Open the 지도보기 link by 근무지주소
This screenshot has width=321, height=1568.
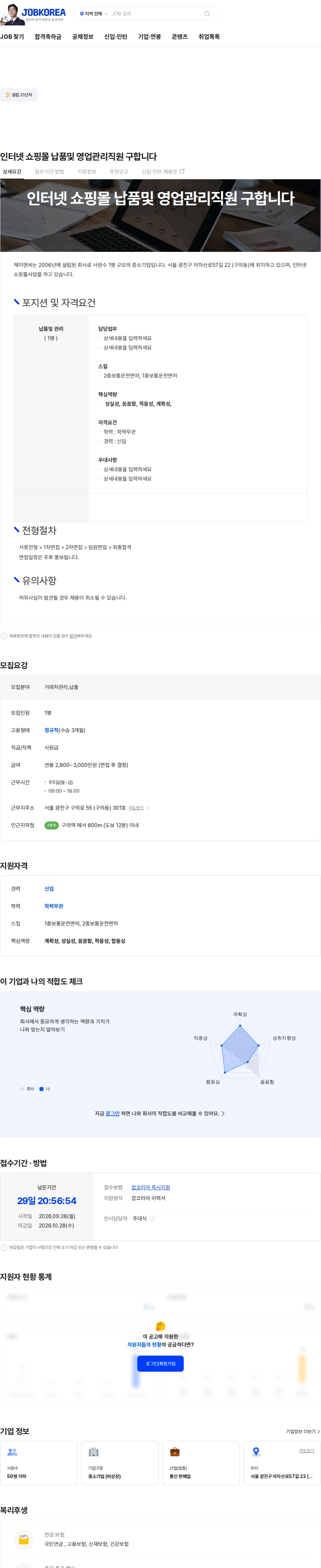[136, 808]
